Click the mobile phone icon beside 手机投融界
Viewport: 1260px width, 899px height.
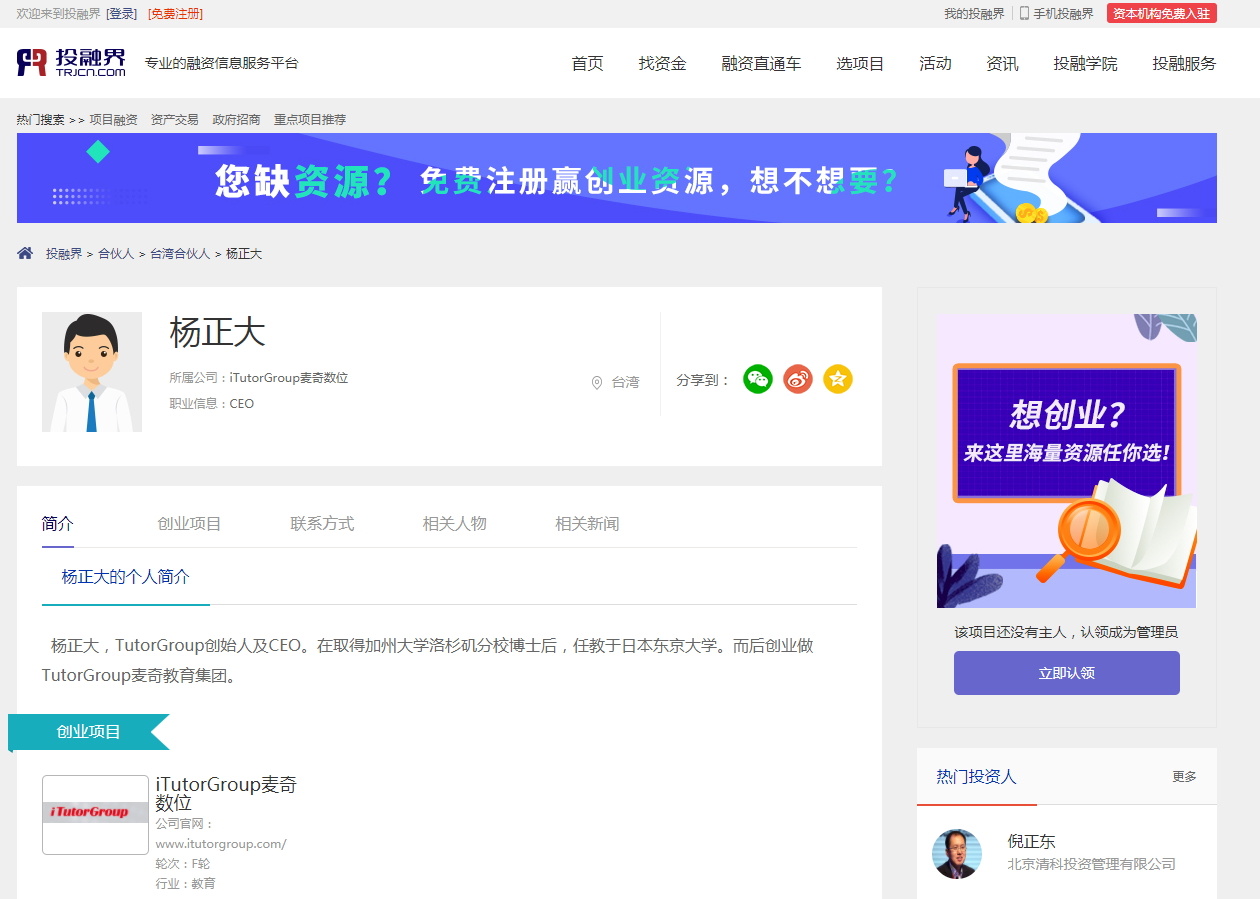1024,13
